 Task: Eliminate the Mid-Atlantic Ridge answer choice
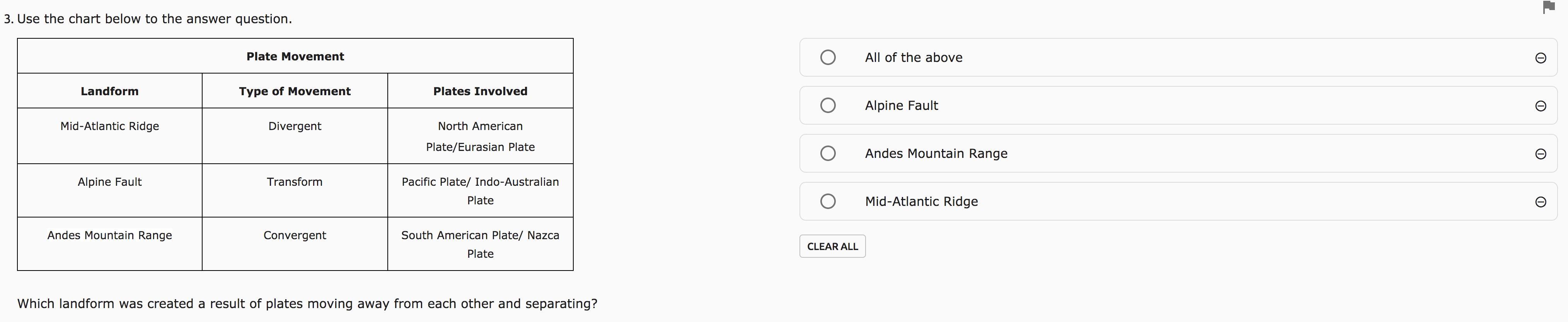click(x=1541, y=202)
